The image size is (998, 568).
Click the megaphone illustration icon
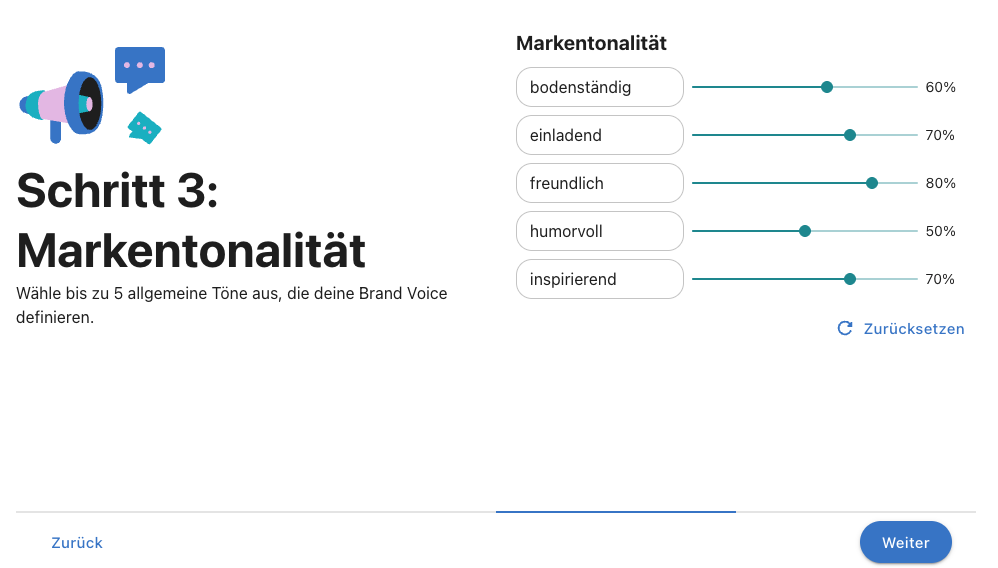(61, 107)
